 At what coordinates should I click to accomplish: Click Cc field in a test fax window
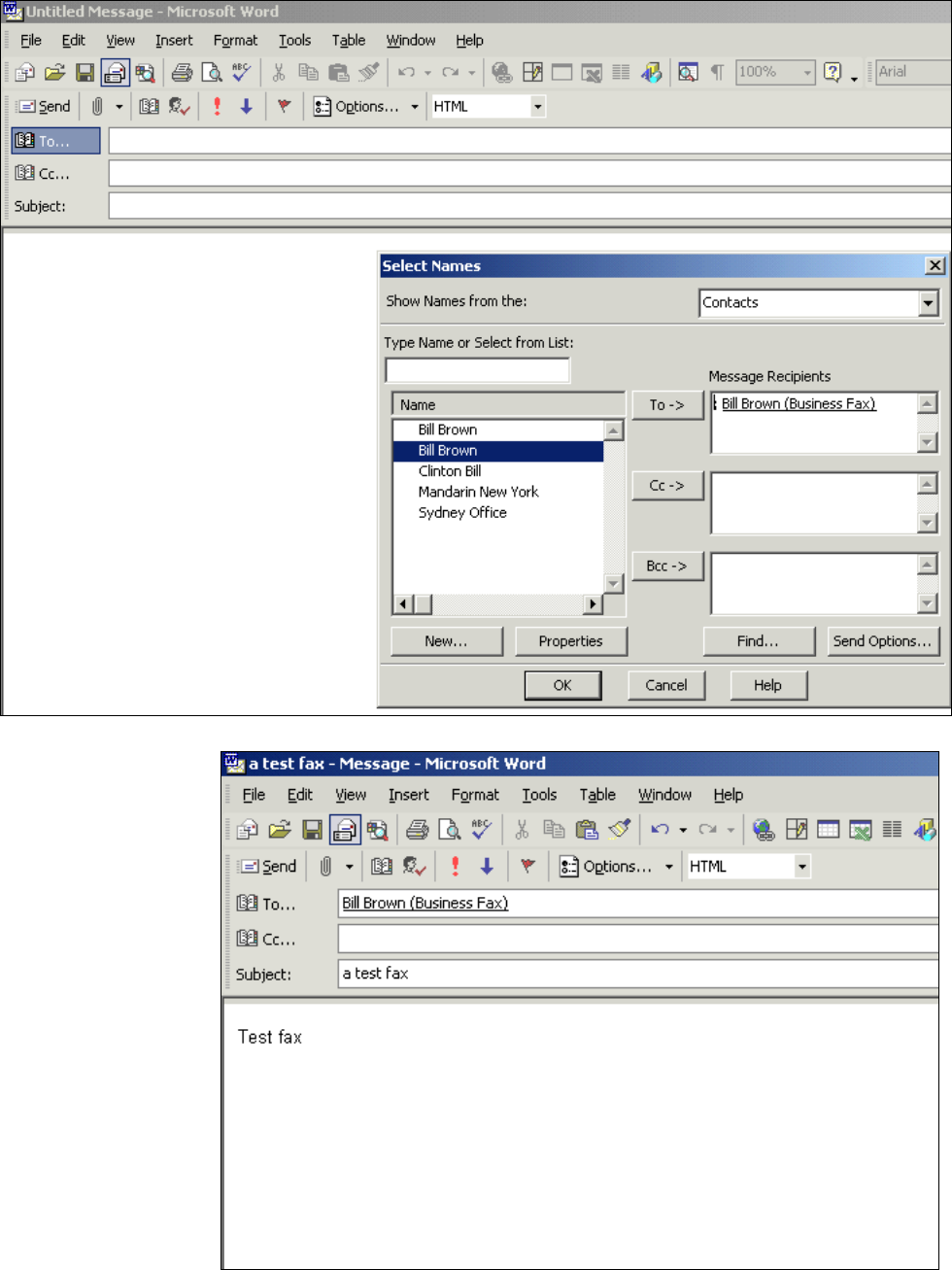638,939
